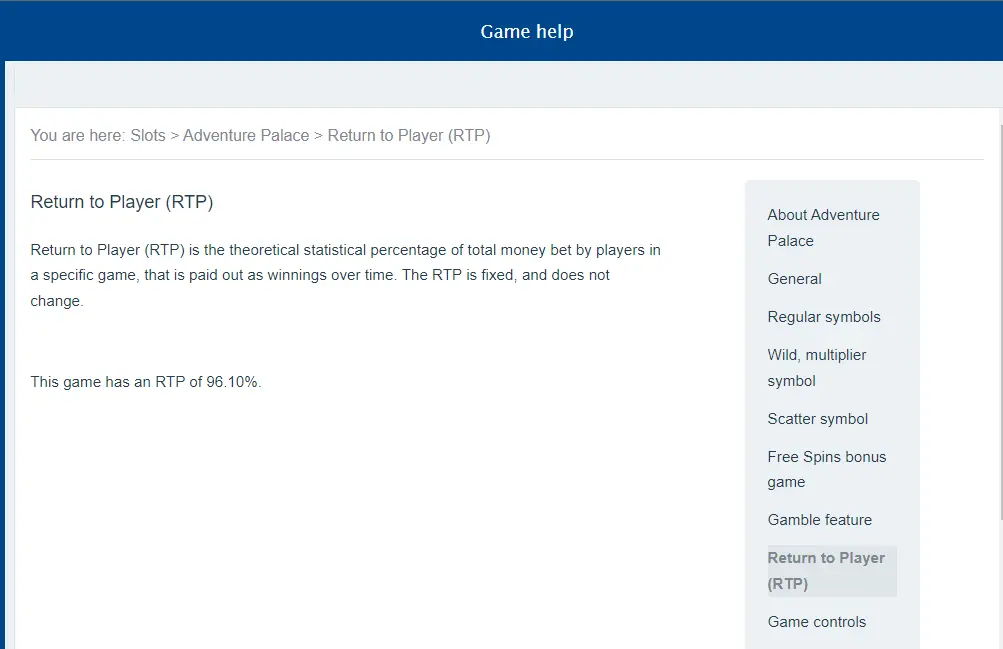Viewport: 1003px width, 649px height.
Task: Click the Return to Player (RTP) page heading
Action: [122, 202]
